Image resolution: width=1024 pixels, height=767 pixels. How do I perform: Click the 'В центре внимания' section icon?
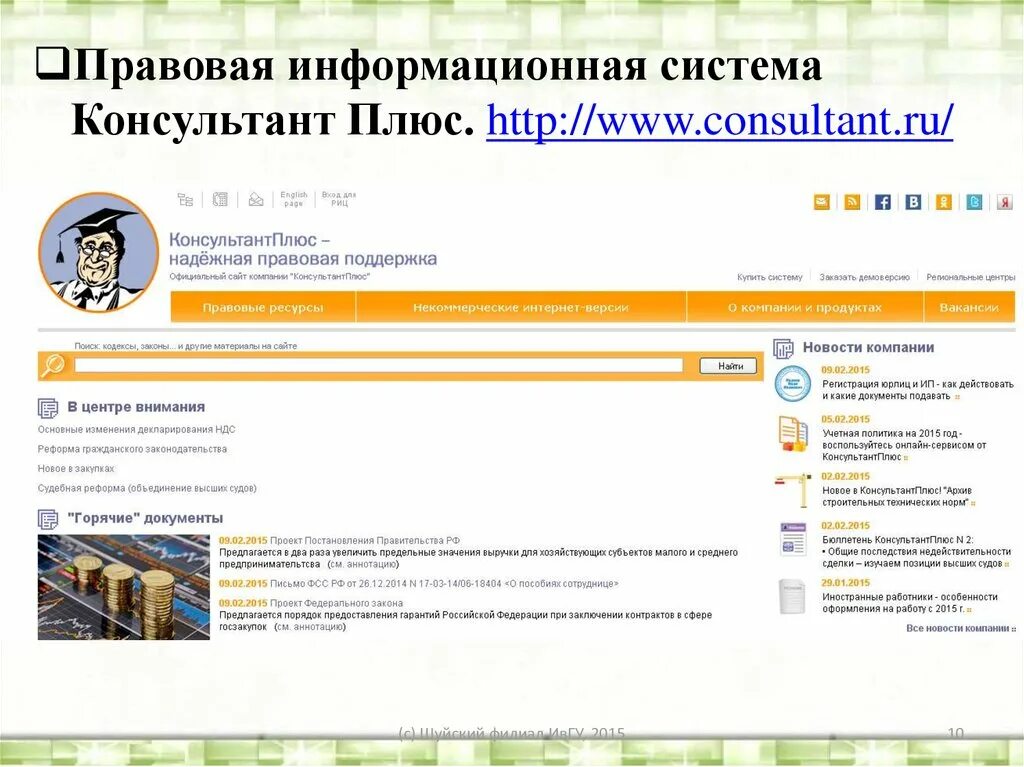pos(48,408)
